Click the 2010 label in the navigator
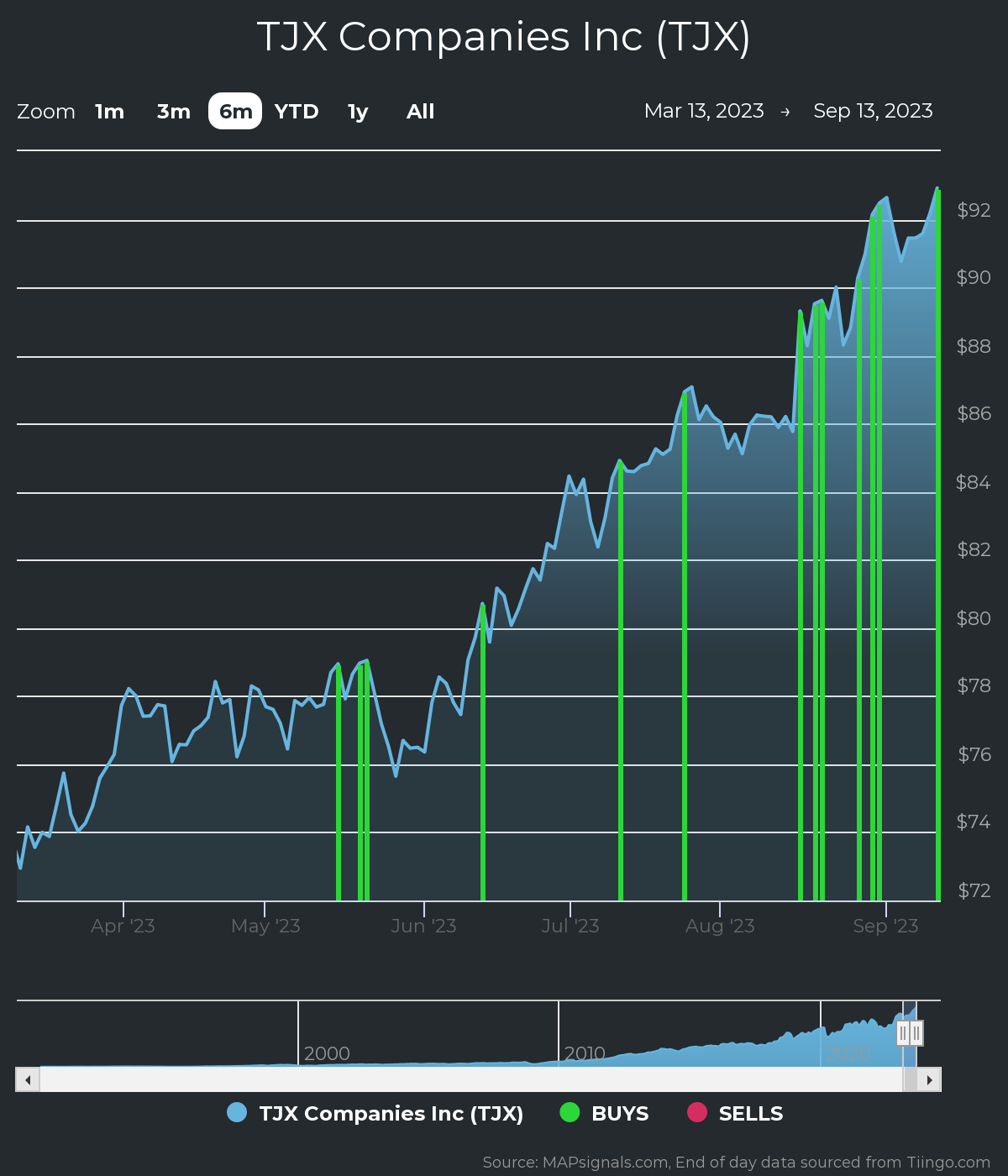Screen dimensions: 1008x1176 click(x=585, y=1053)
